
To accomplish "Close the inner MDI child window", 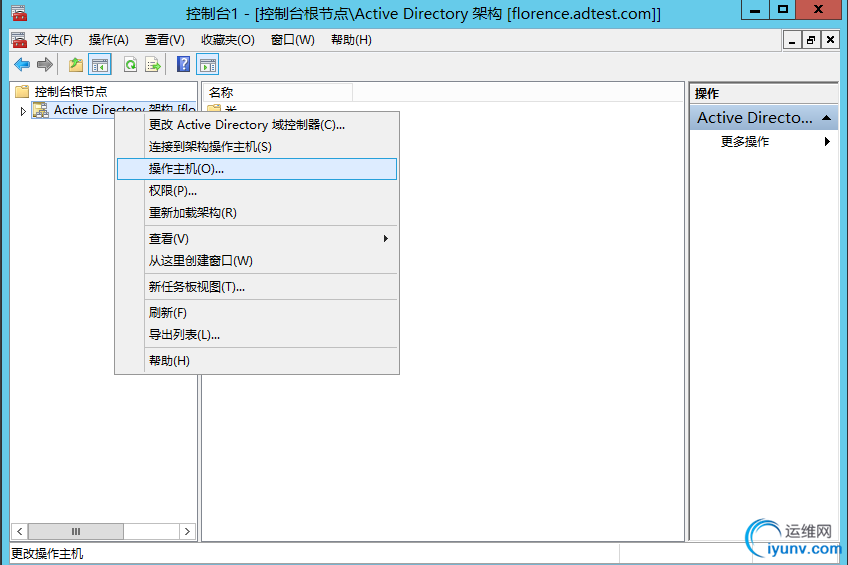I will [830, 40].
